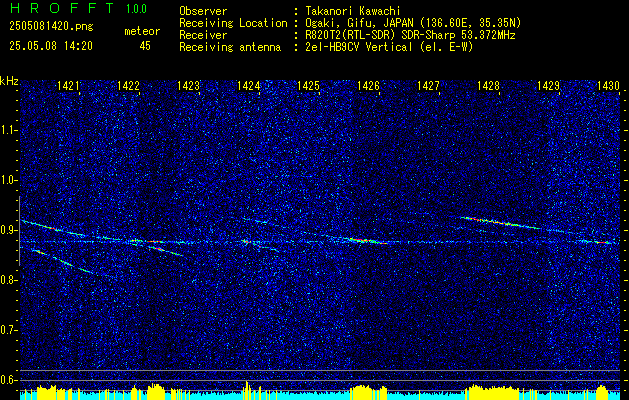Click frequency axis label 0.7

[x=8, y=330]
